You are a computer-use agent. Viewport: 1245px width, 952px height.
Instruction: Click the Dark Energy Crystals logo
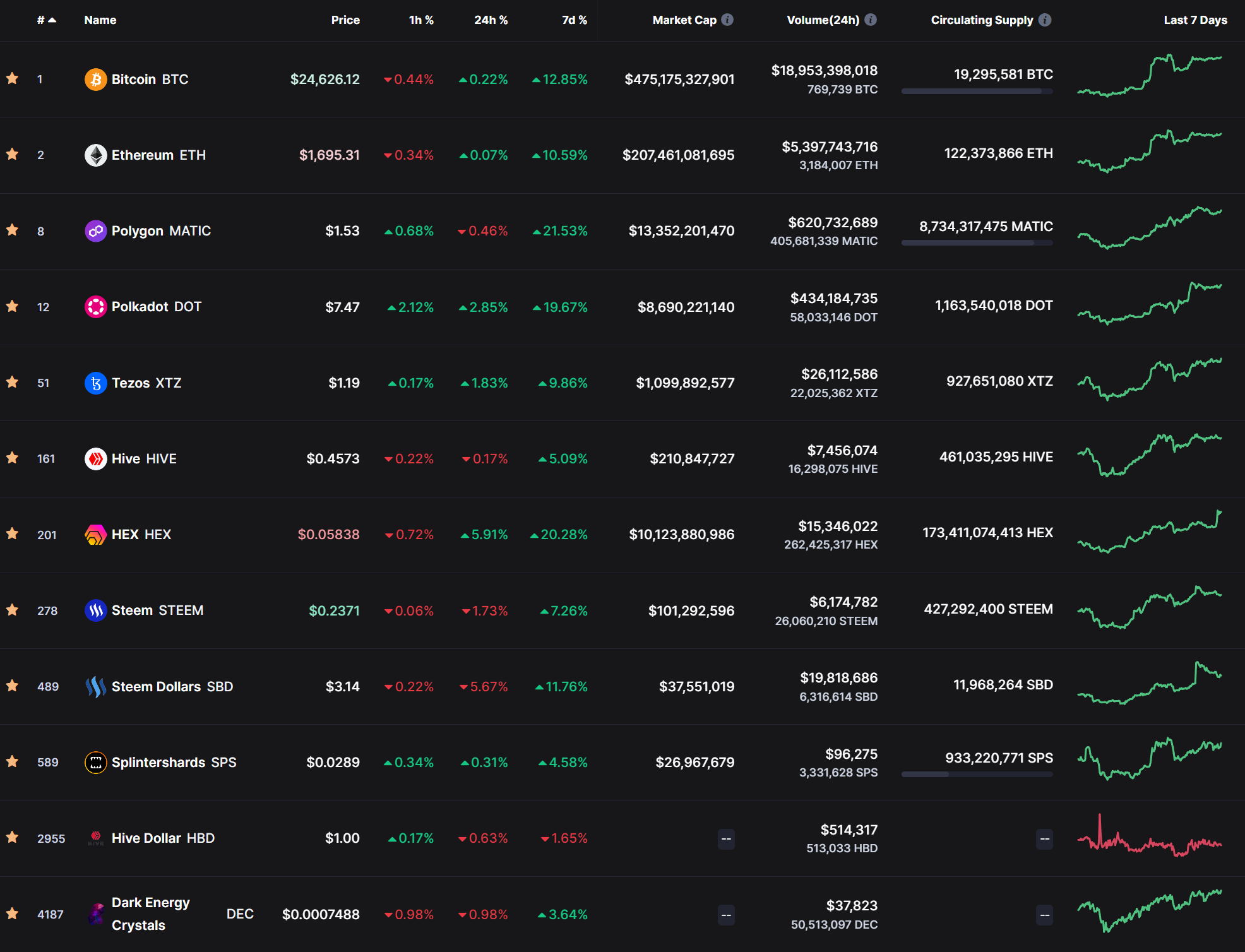95,914
